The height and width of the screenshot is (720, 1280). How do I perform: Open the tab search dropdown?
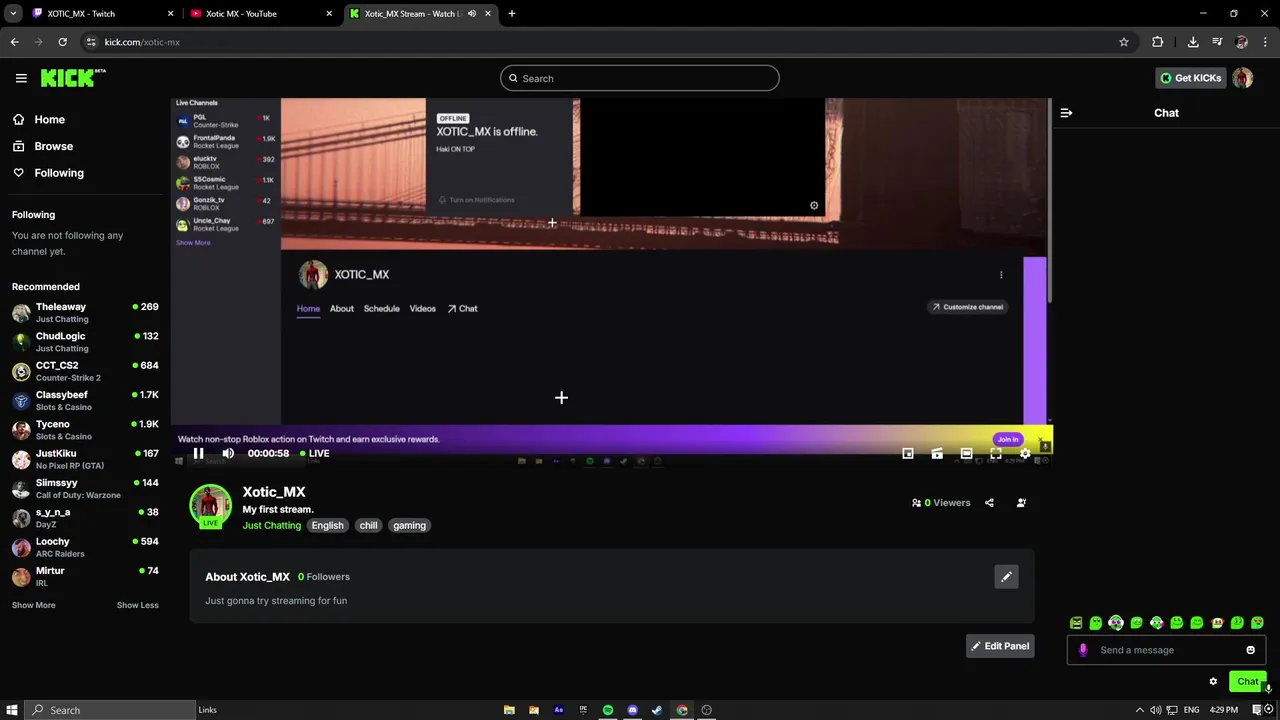coord(13,14)
